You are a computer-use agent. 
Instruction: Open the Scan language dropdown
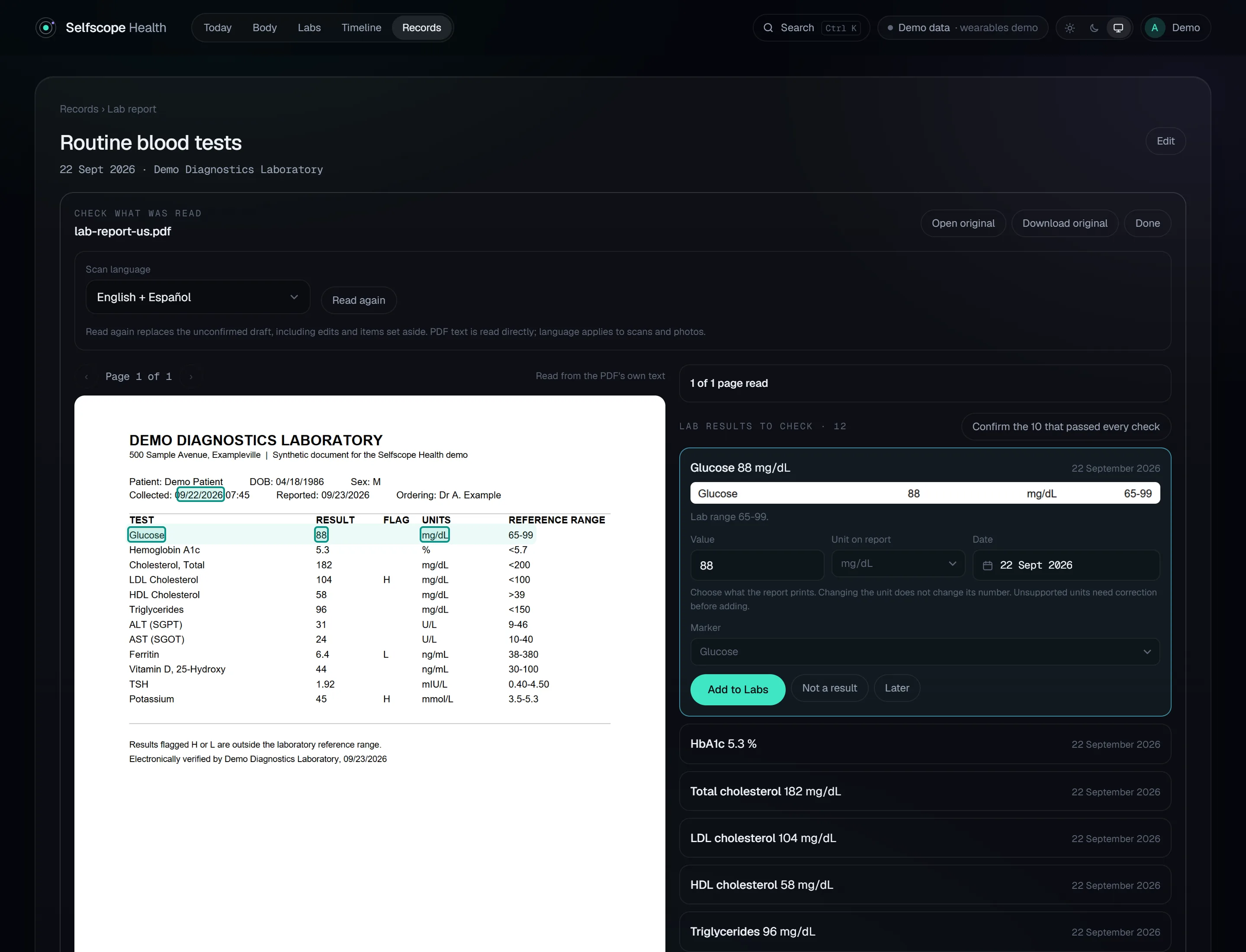(198, 297)
